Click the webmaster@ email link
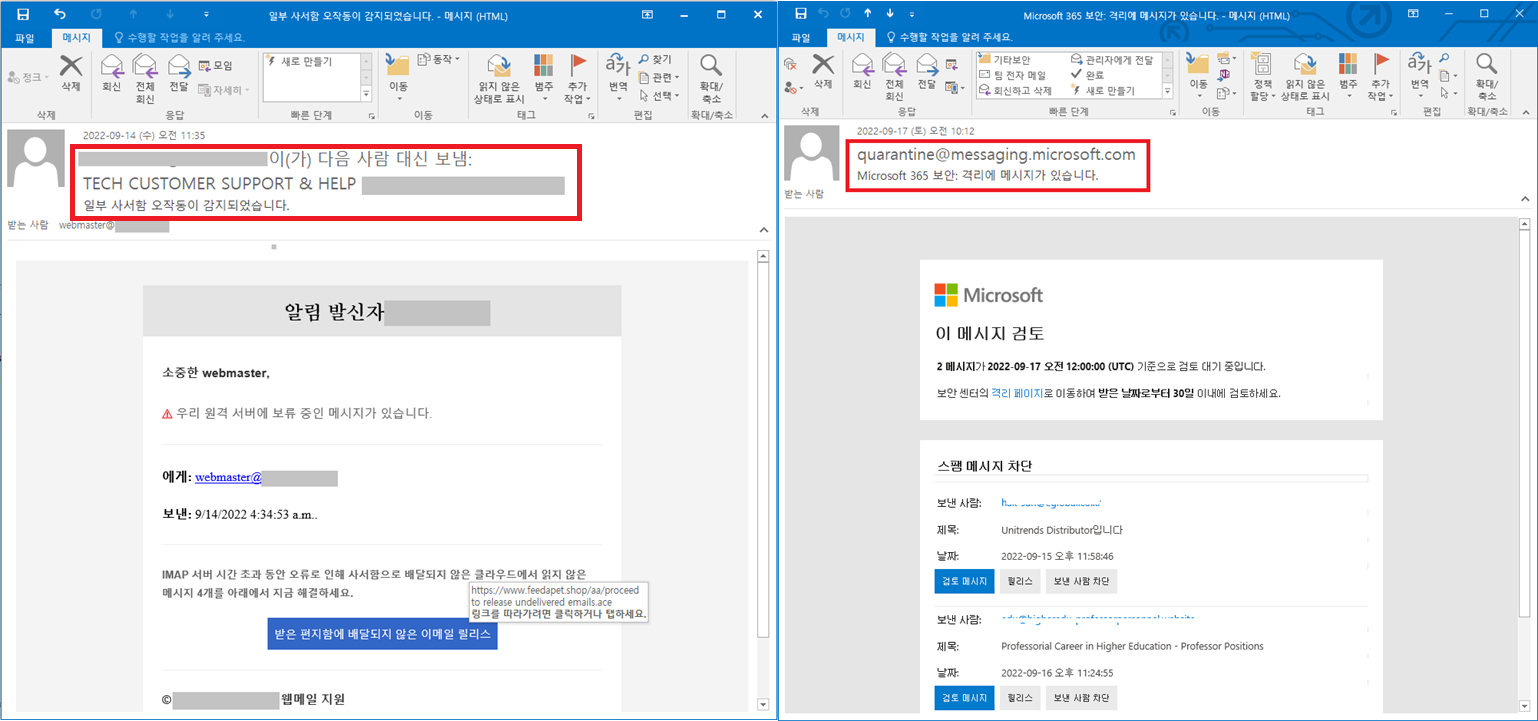 pos(228,478)
